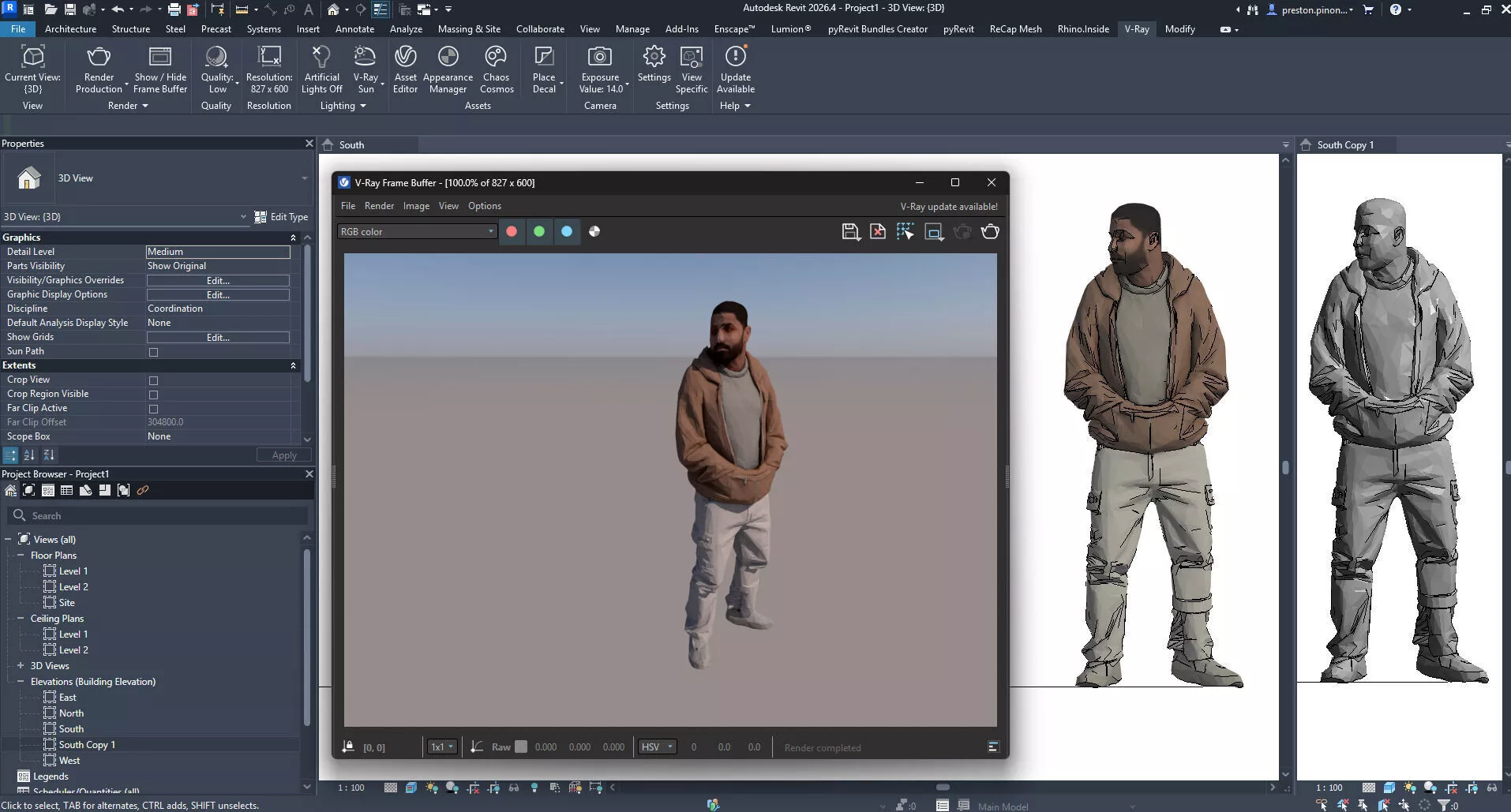Open V-Ray Settings gear
1511x812 pixels.
[x=654, y=57]
